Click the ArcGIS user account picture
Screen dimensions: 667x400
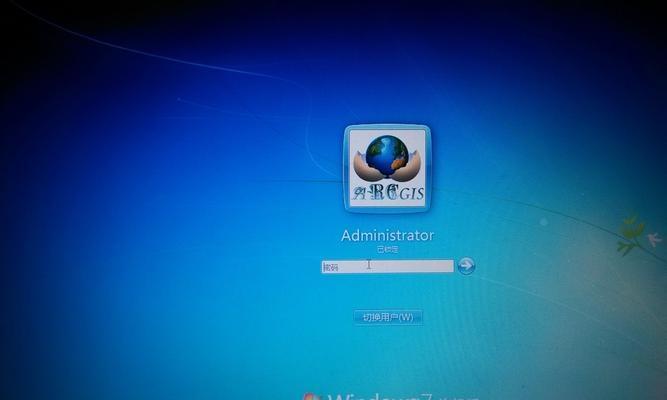coord(387,169)
